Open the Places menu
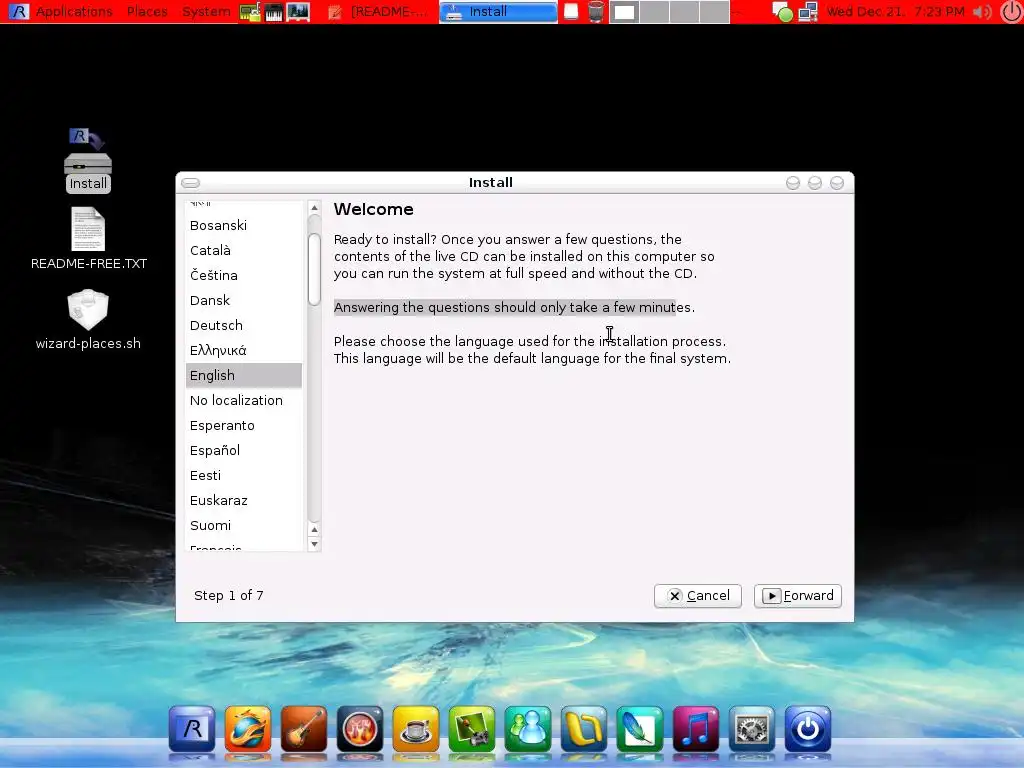1024x768 pixels. point(147,12)
